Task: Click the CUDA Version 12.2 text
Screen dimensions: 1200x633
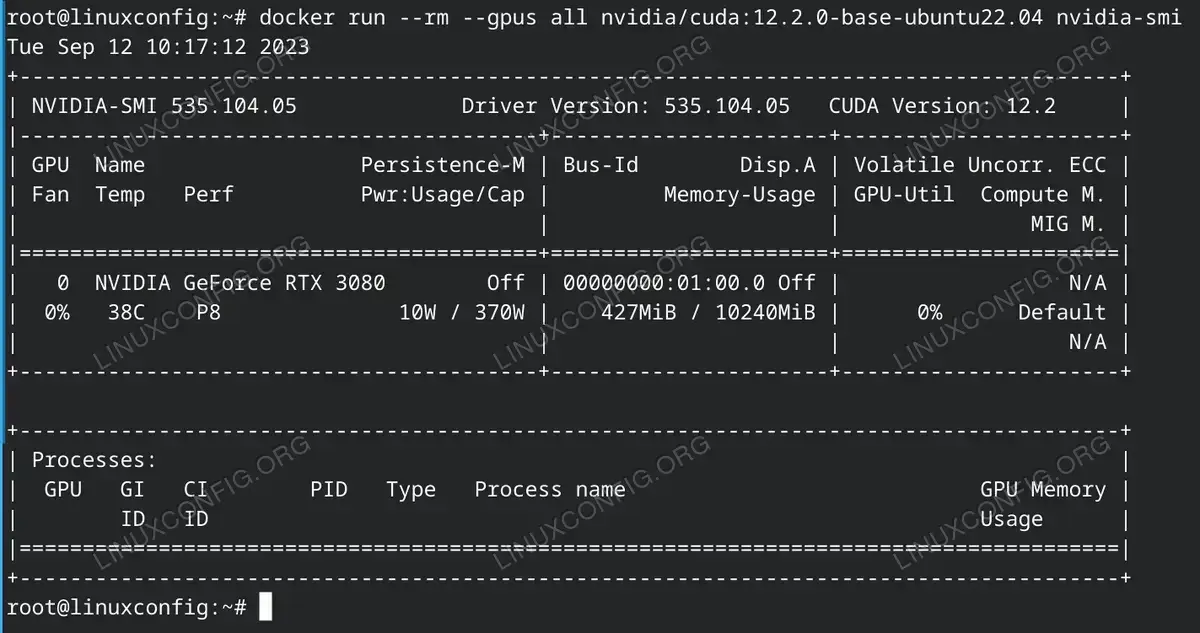Action: pos(942,106)
